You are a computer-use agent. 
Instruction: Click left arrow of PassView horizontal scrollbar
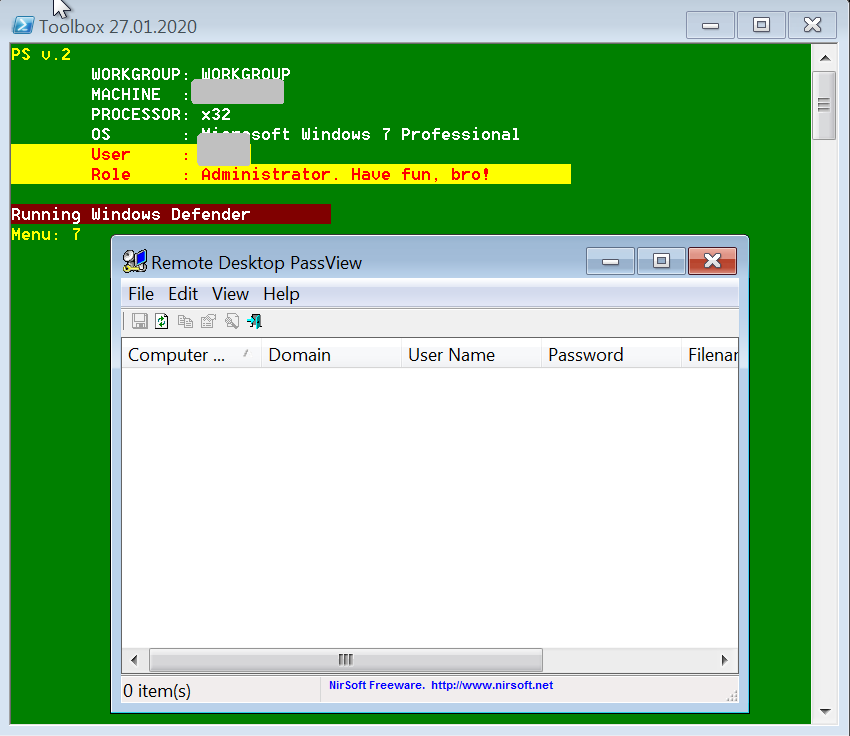tap(134, 660)
